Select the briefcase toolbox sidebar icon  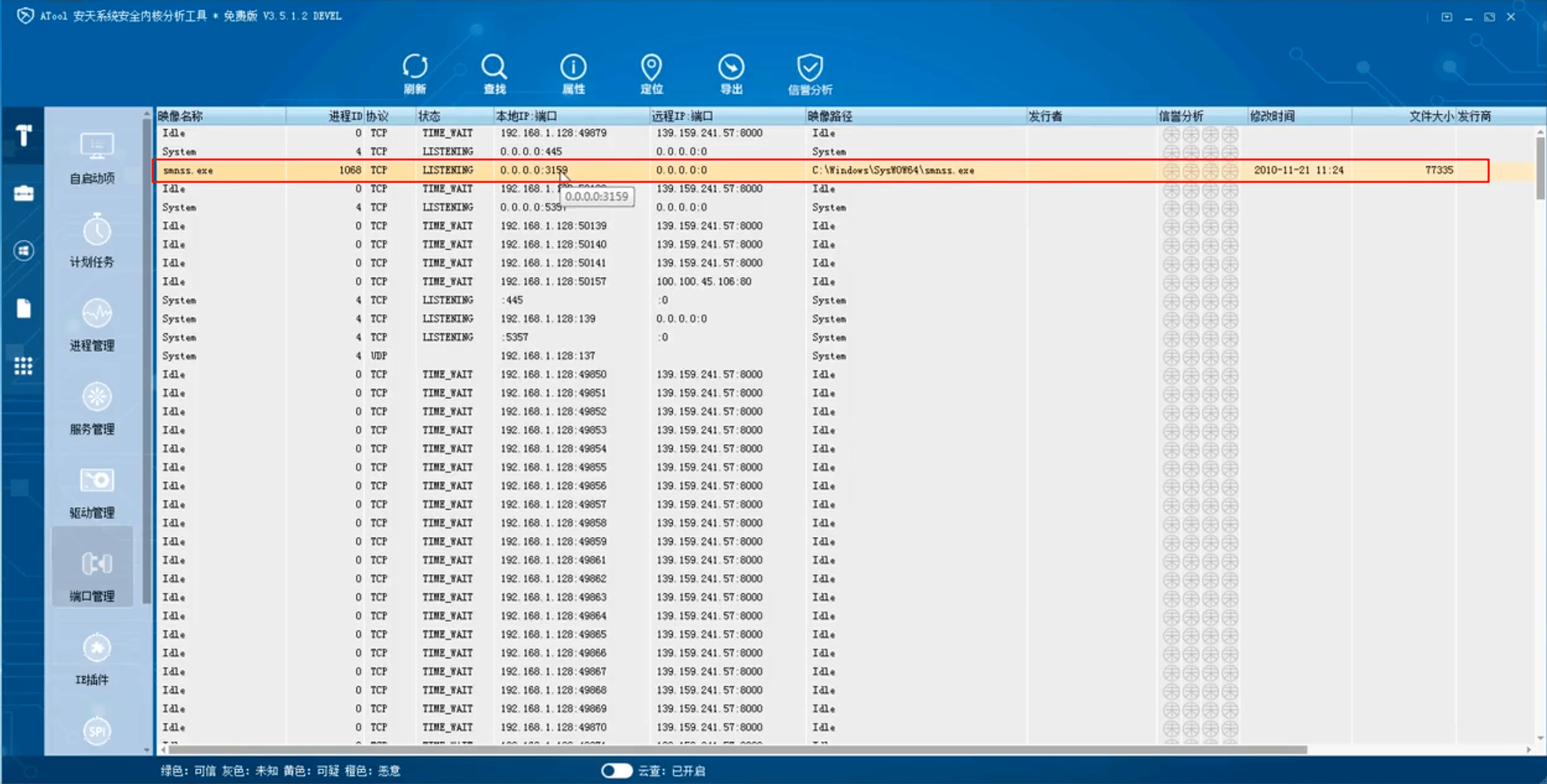[24, 193]
